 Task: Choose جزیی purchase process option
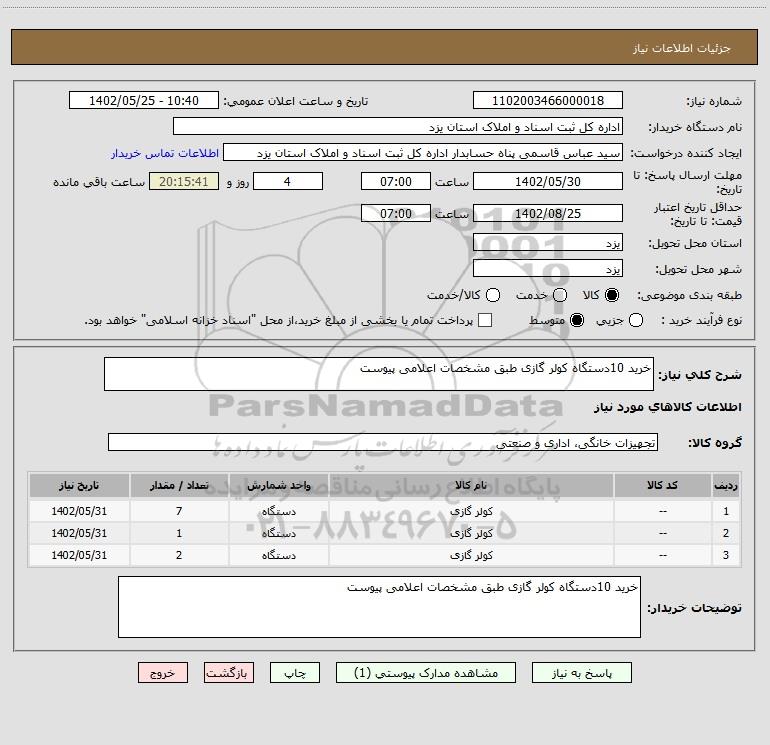click(x=636, y=320)
